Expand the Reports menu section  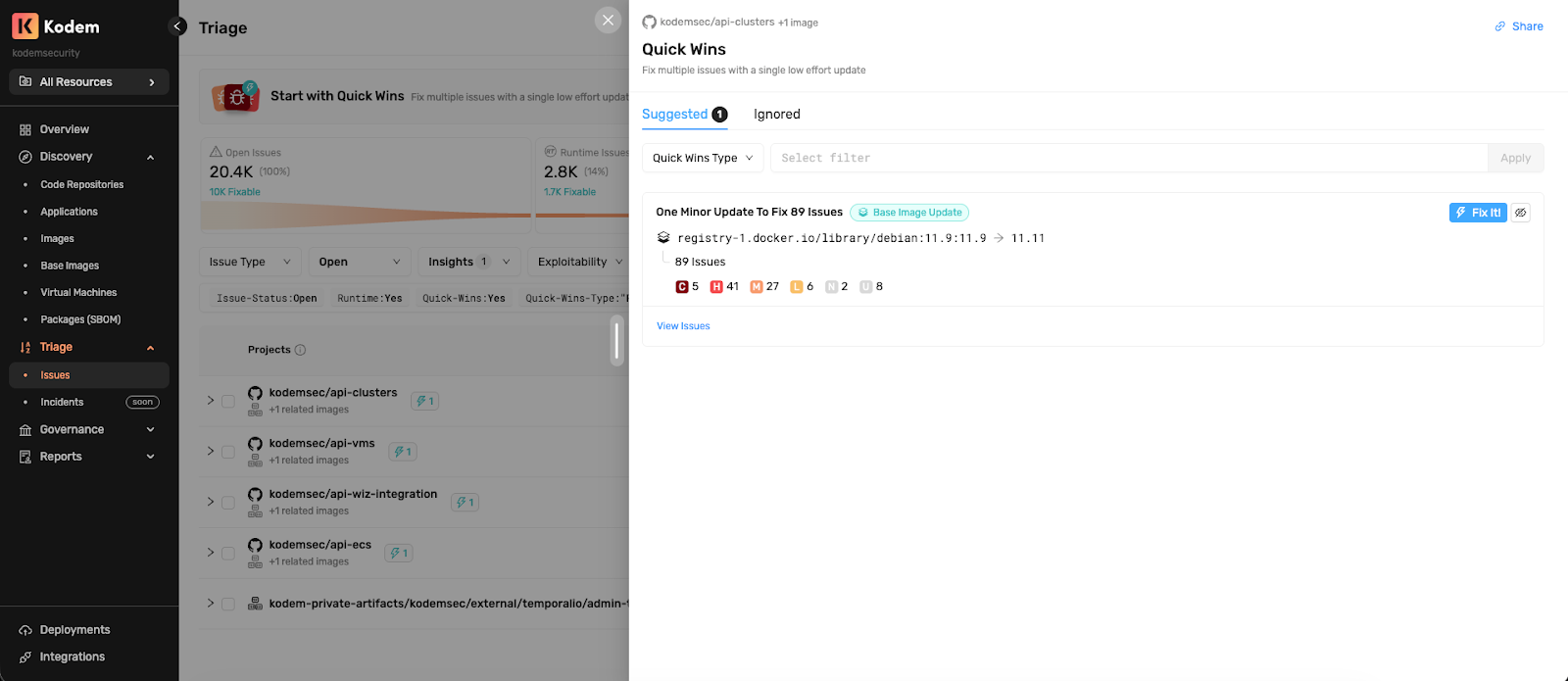point(150,457)
